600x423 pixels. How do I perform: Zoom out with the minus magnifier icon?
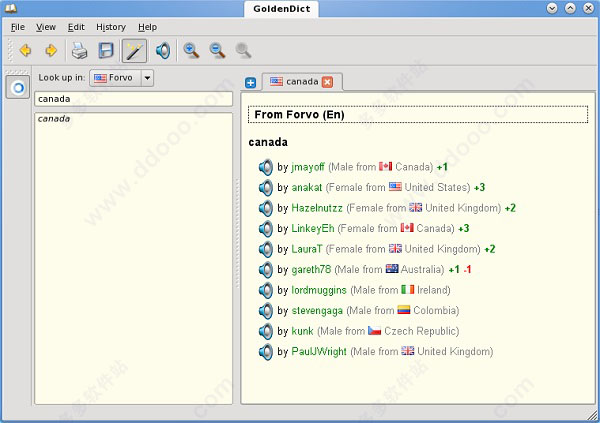pos(217,51)
